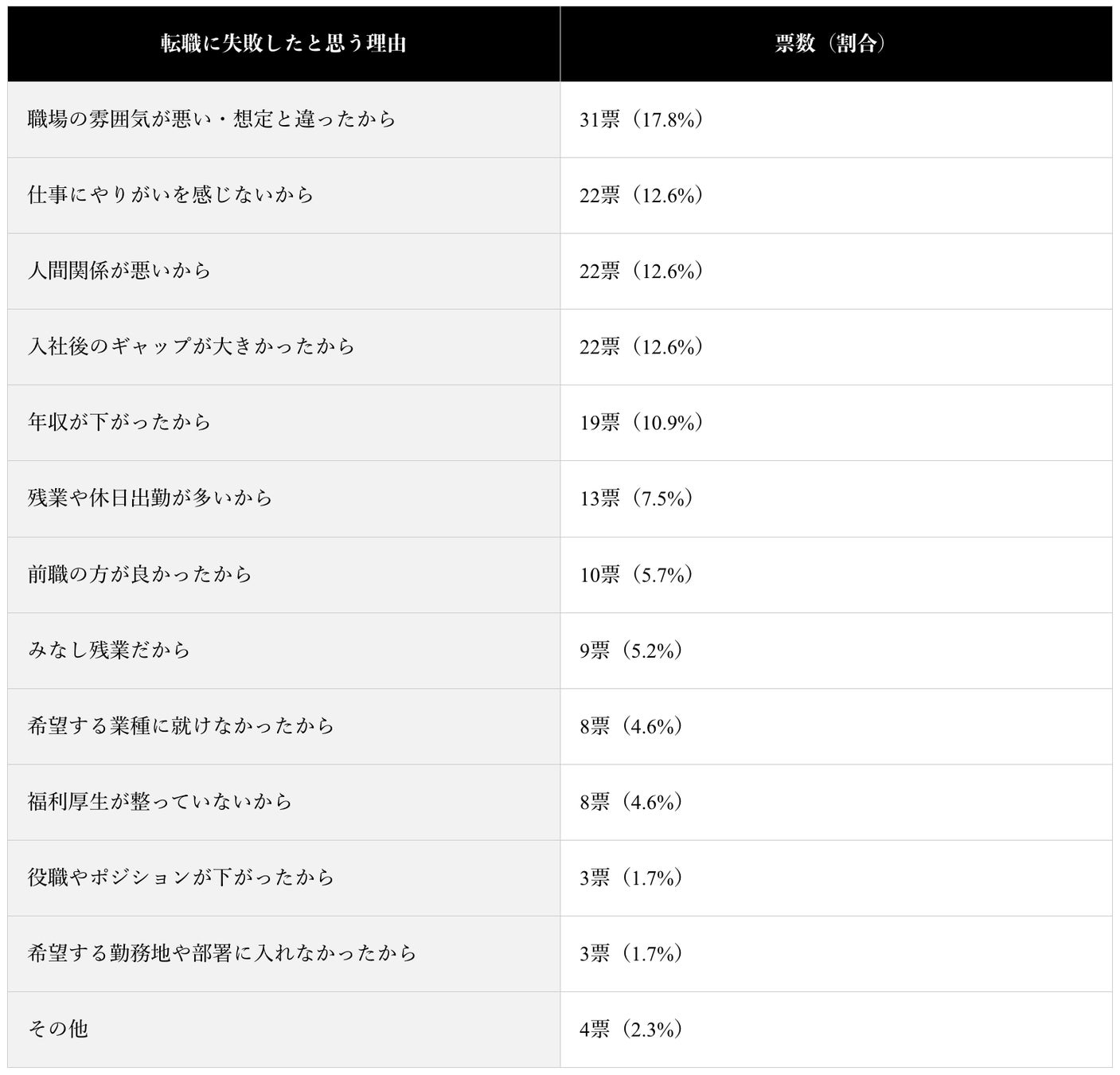
Task: Click the 人間関係が悪いから row label
Action: pos(119,271)
